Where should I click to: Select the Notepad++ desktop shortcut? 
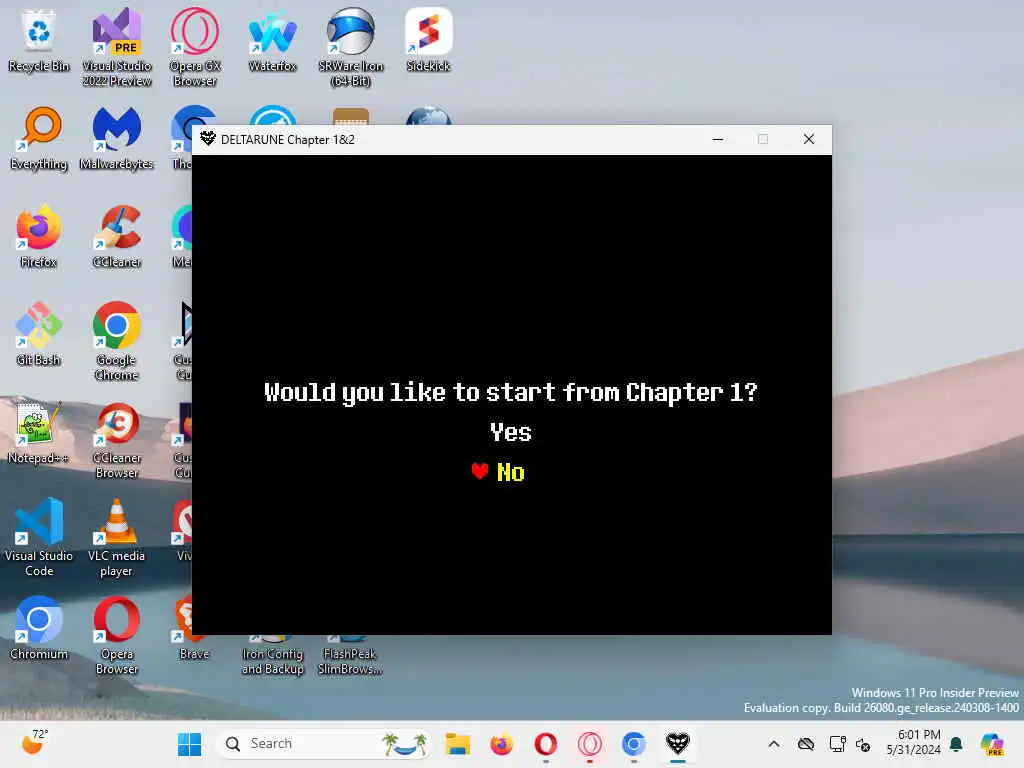[39, 432]
